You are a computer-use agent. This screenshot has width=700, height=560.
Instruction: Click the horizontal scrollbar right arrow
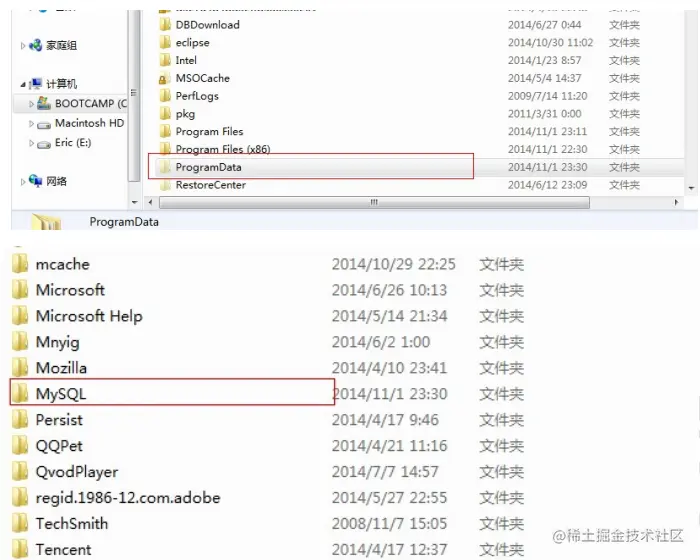coord(676,202)
